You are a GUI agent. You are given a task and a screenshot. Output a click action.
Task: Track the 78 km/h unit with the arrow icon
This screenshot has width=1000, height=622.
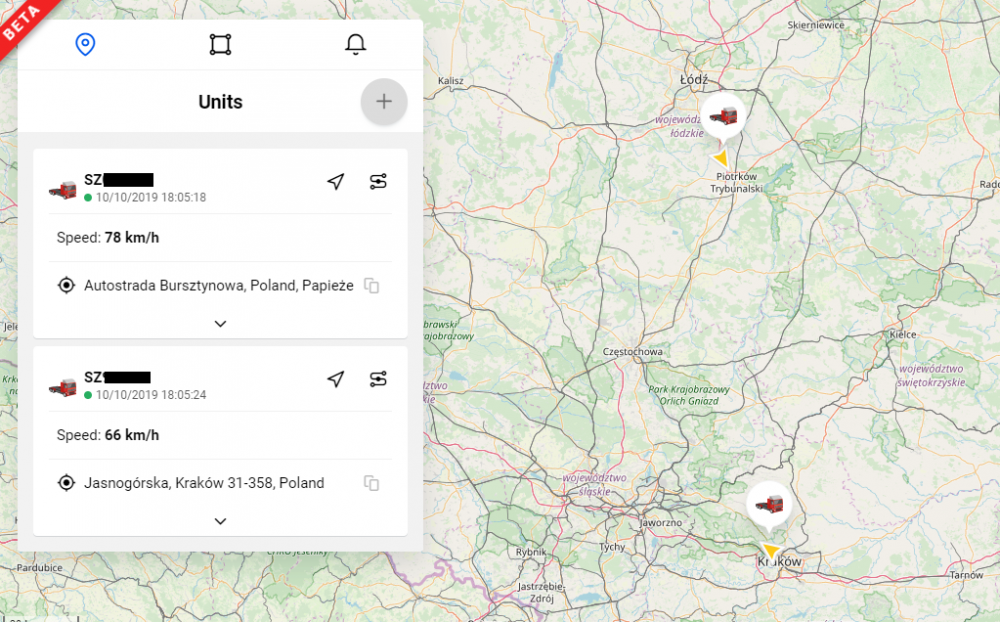[336, 182]
